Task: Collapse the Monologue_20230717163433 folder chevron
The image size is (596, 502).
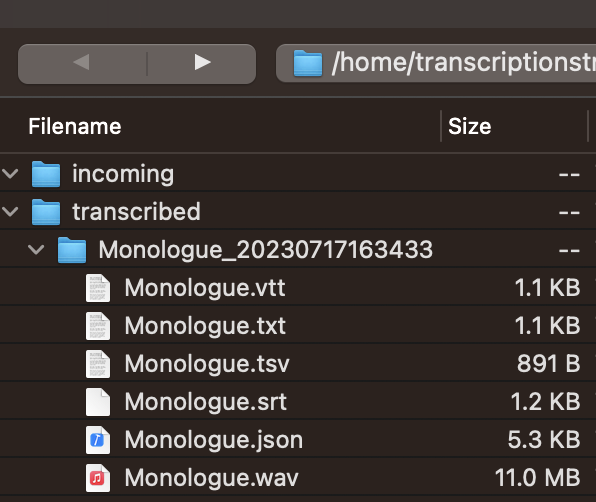Action: coord(36,250)
